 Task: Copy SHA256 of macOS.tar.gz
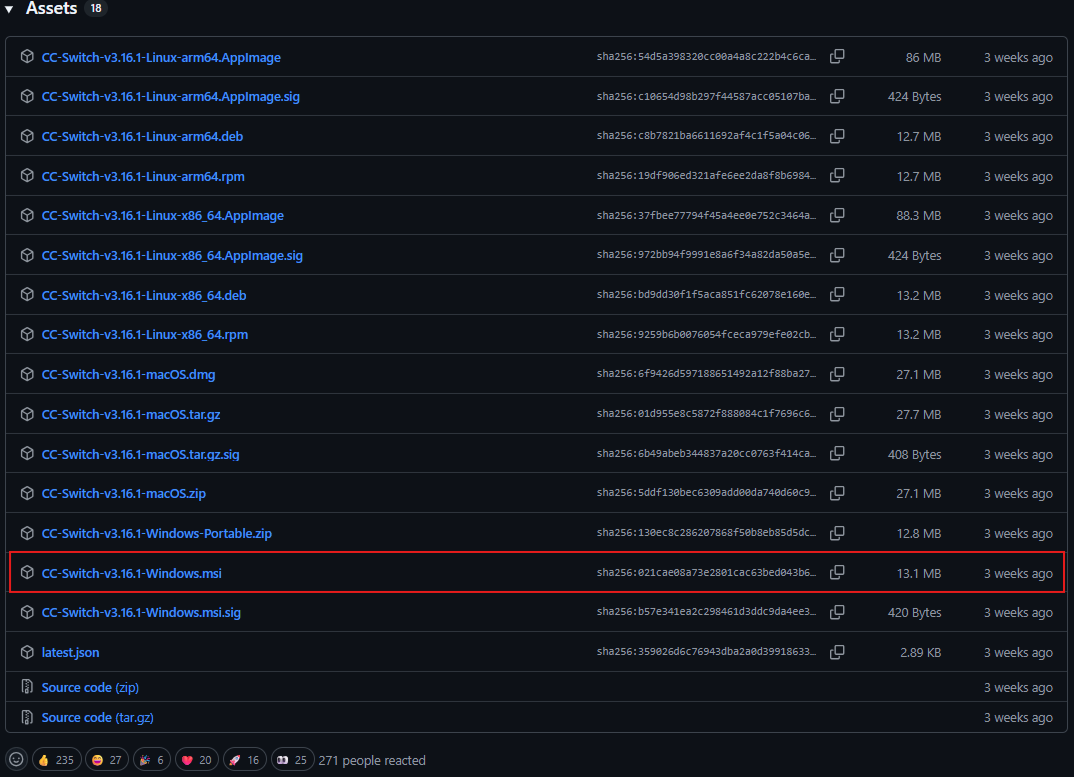[x=837, y=414]
